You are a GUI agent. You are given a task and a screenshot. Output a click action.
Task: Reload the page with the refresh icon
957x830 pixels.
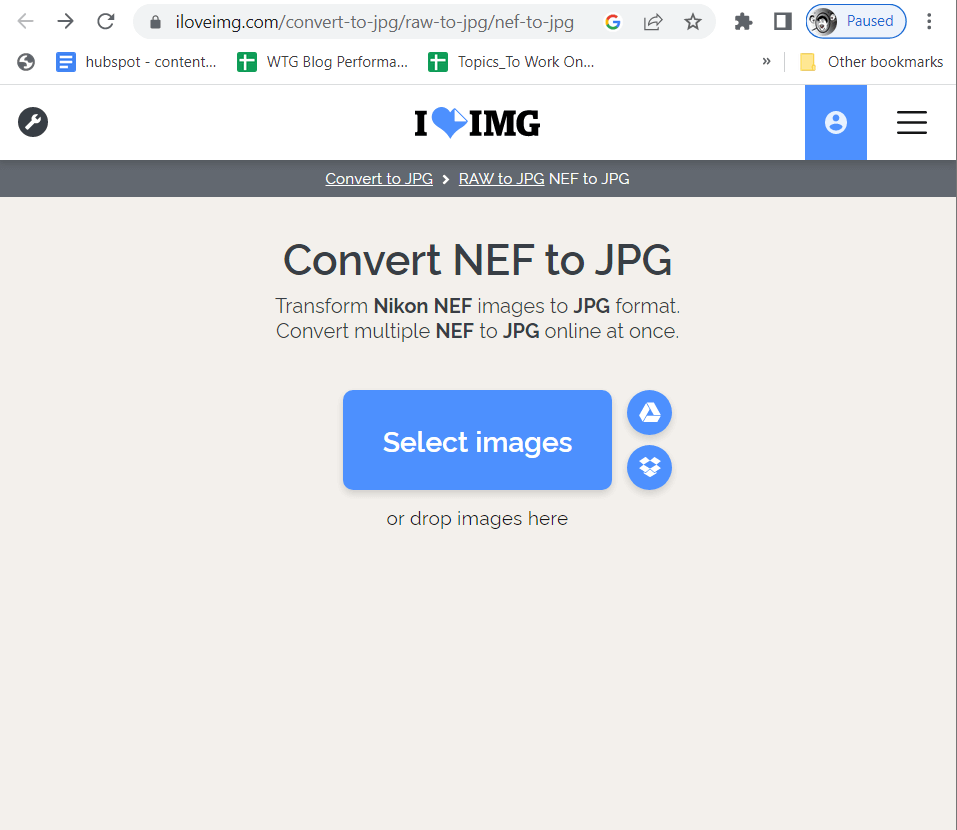coord(106,22)
